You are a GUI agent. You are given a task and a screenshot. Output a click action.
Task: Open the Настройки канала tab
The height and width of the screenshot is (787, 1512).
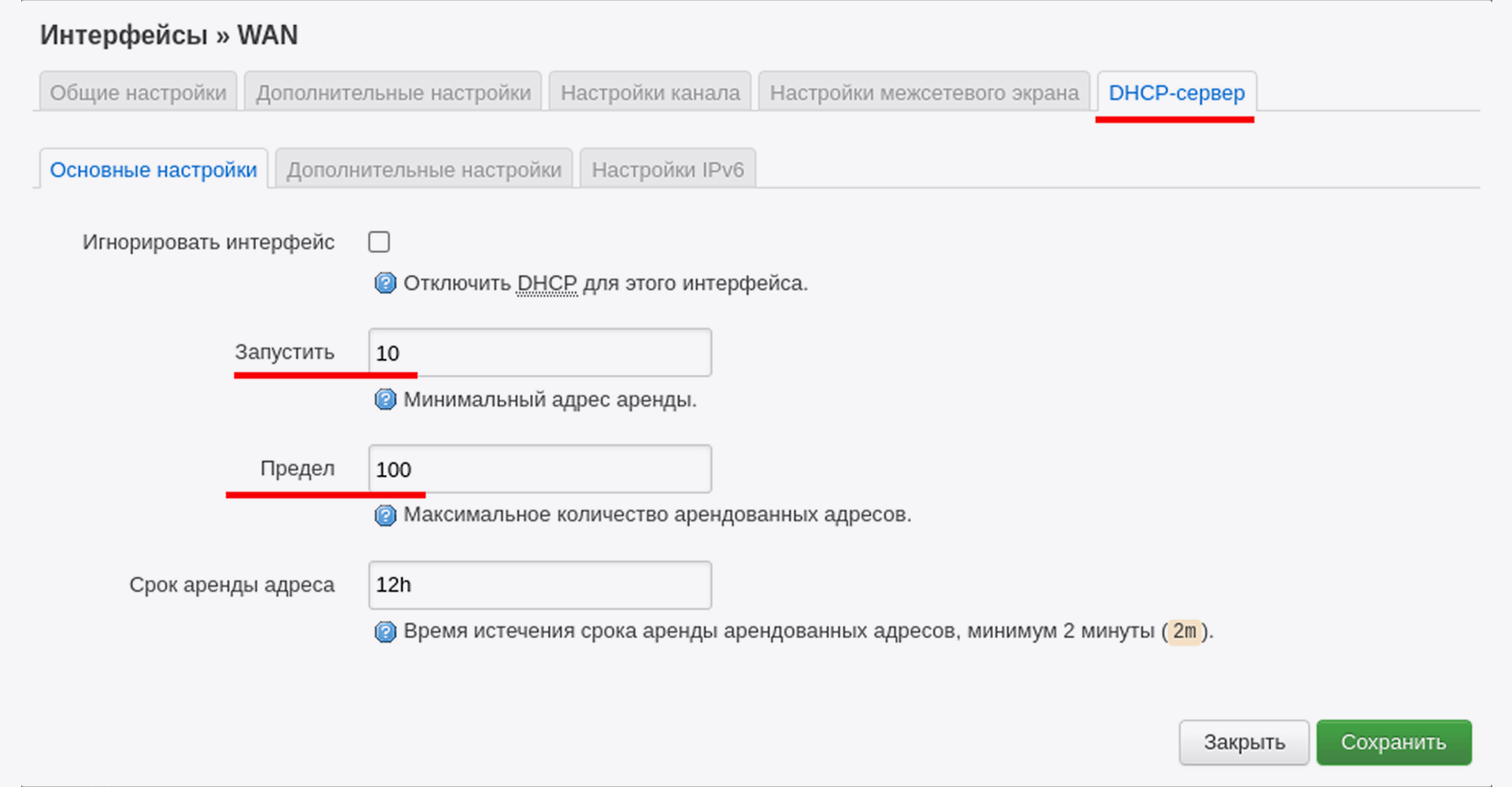(650, 93)
